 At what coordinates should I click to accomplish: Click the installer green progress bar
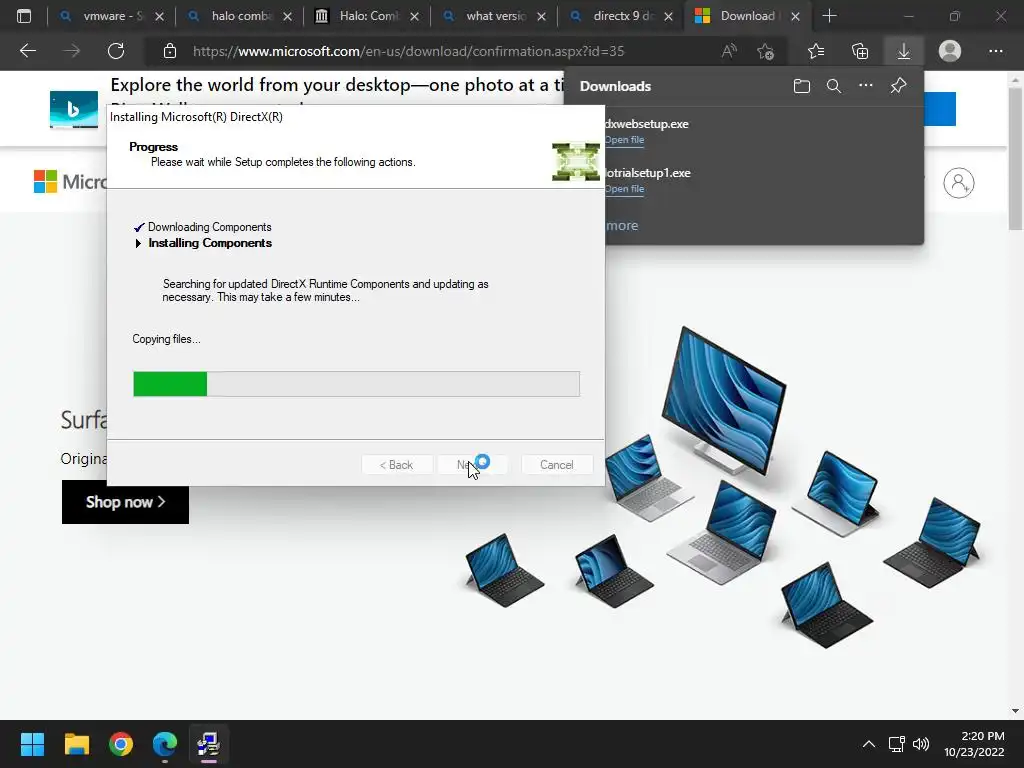point(356,383)
